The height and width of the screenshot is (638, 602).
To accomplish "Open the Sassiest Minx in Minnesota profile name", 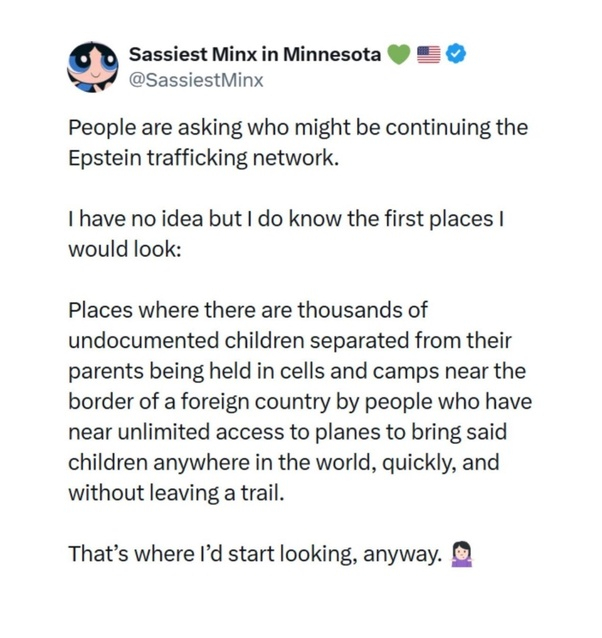I will tap(255, 55).
